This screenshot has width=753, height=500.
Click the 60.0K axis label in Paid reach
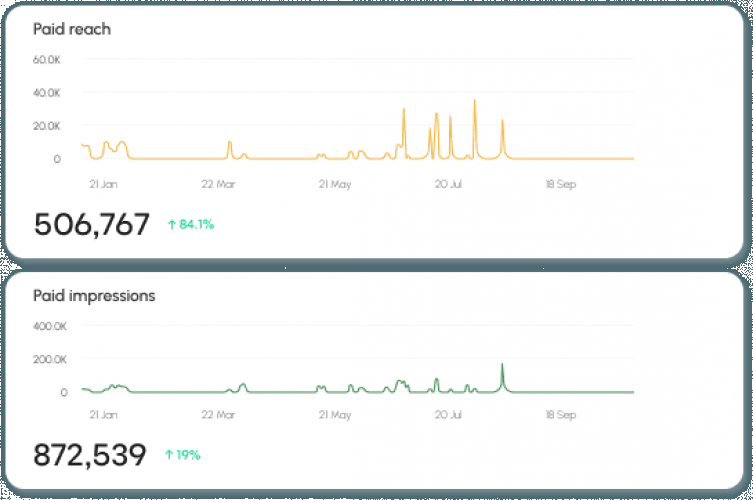click(x=47, y=60)
